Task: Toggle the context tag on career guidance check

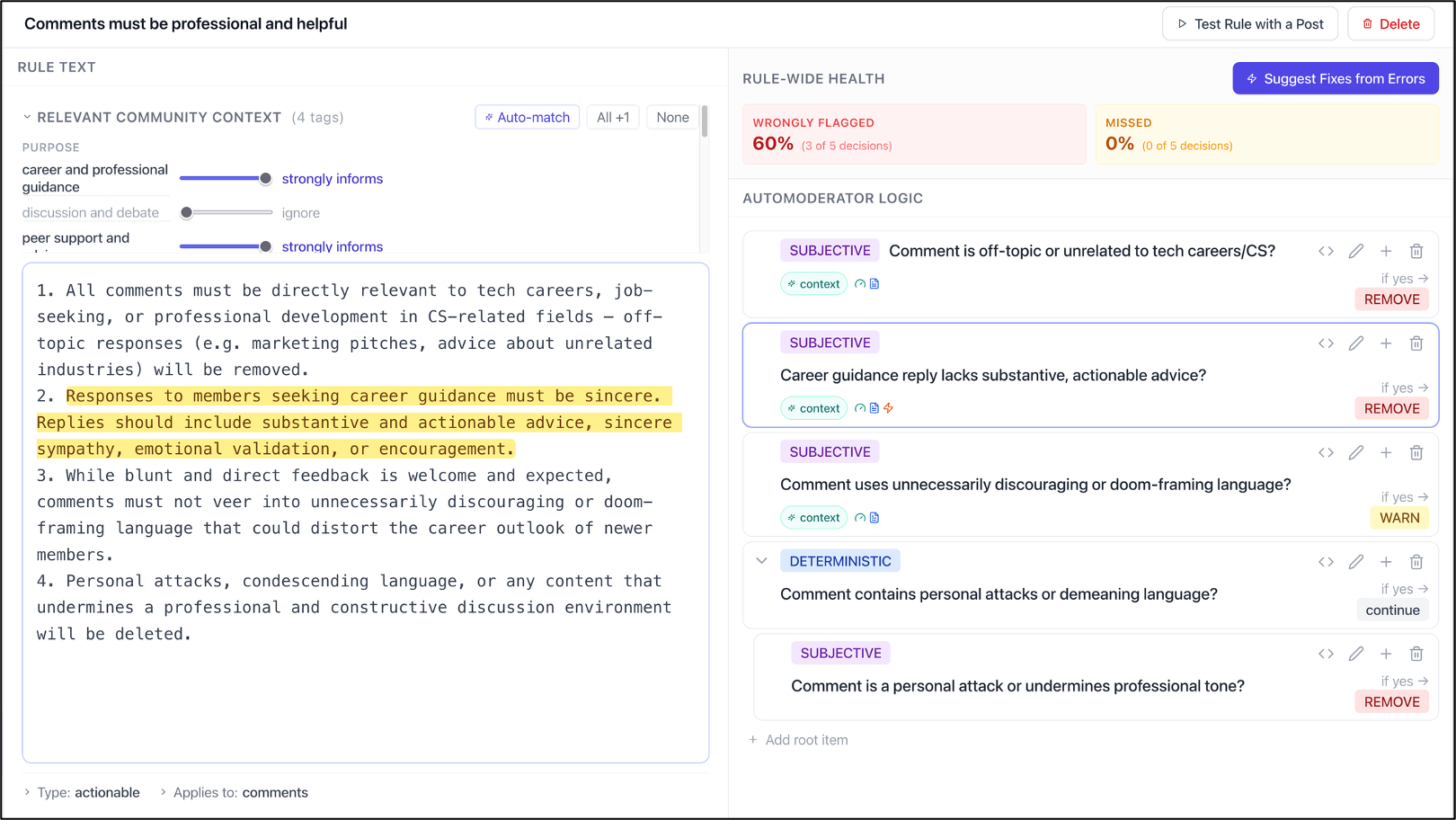Action: point(814,408)
